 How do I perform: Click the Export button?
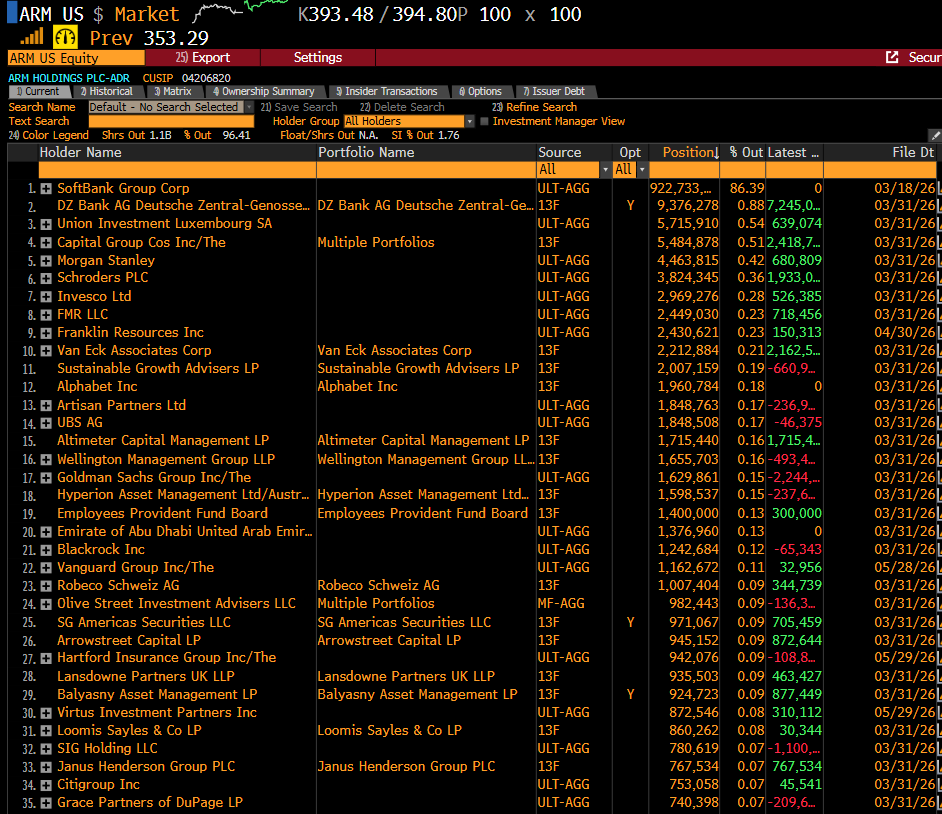pos(202,58)
